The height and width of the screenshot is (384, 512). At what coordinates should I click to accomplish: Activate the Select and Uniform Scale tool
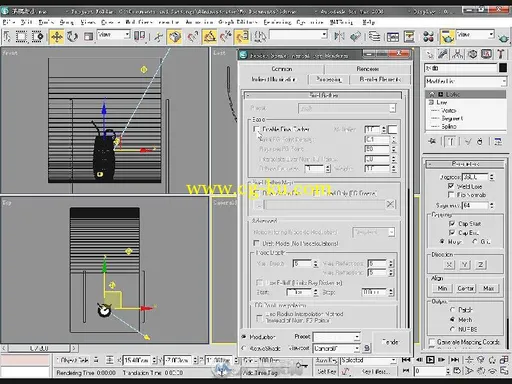point(88,36)
